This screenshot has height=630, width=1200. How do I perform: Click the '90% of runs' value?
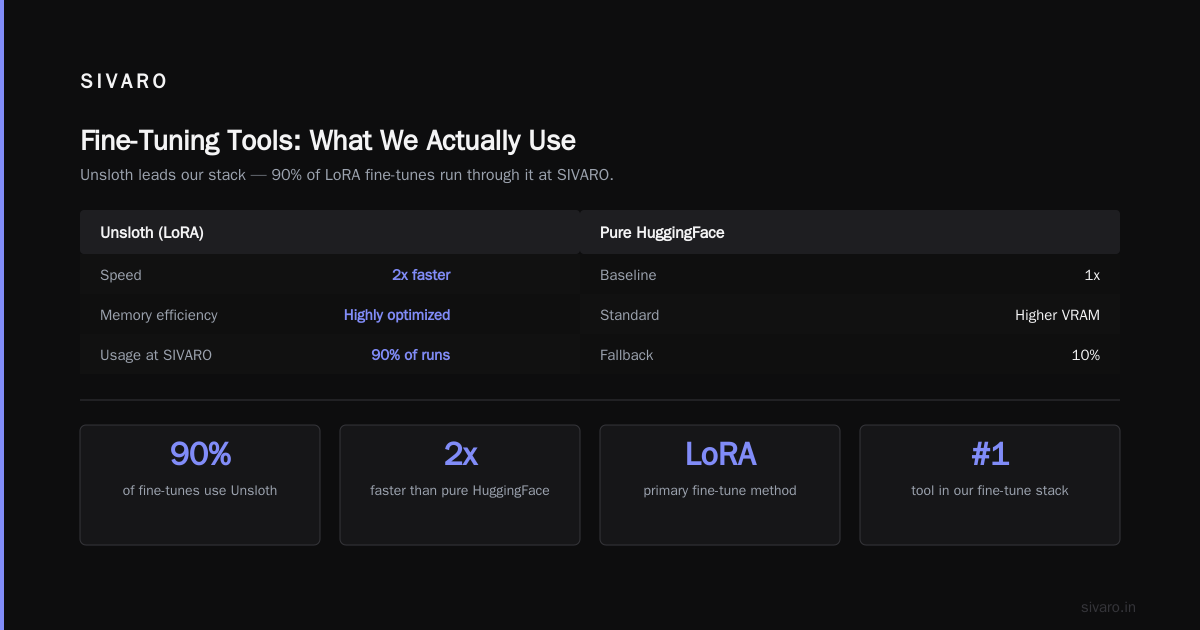411,355
